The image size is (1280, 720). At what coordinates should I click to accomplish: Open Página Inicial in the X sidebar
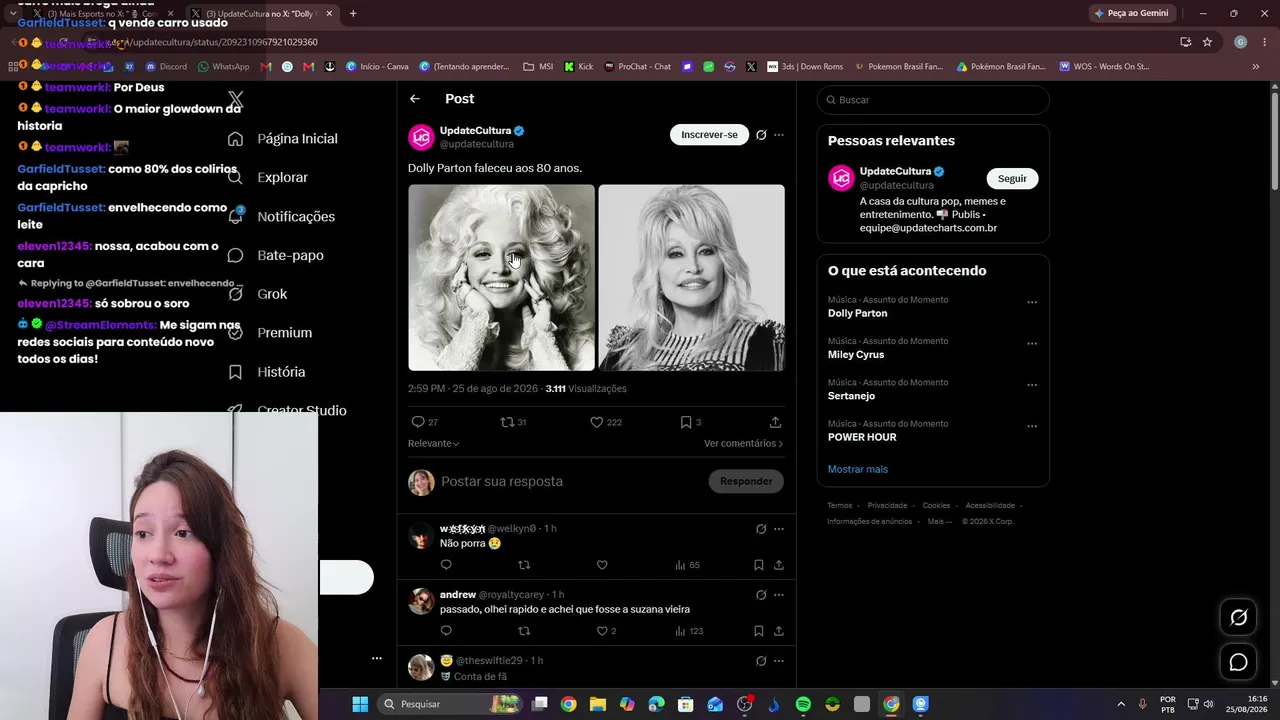tap(297, 139)
